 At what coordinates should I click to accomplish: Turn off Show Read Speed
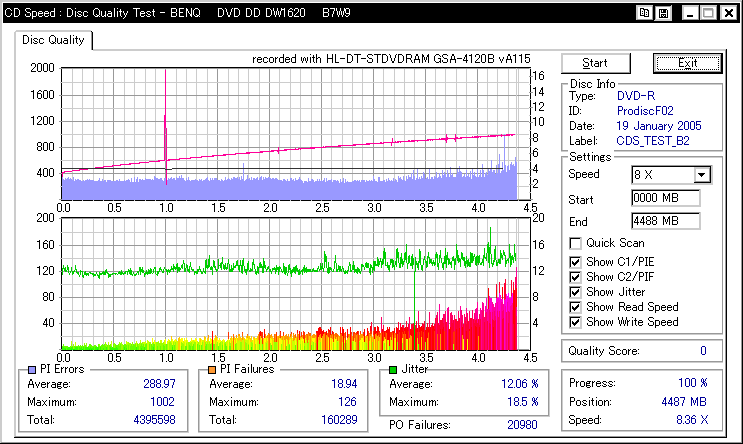coord(575,307)
